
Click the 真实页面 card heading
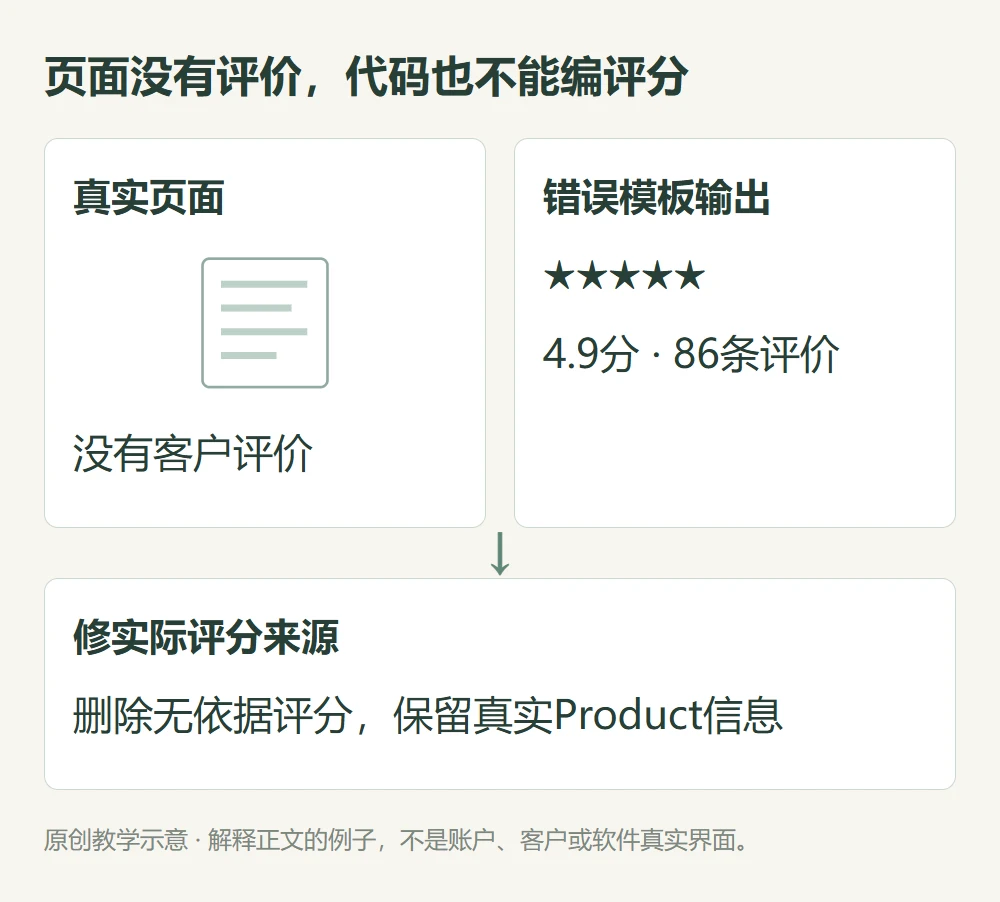(149, 197)
